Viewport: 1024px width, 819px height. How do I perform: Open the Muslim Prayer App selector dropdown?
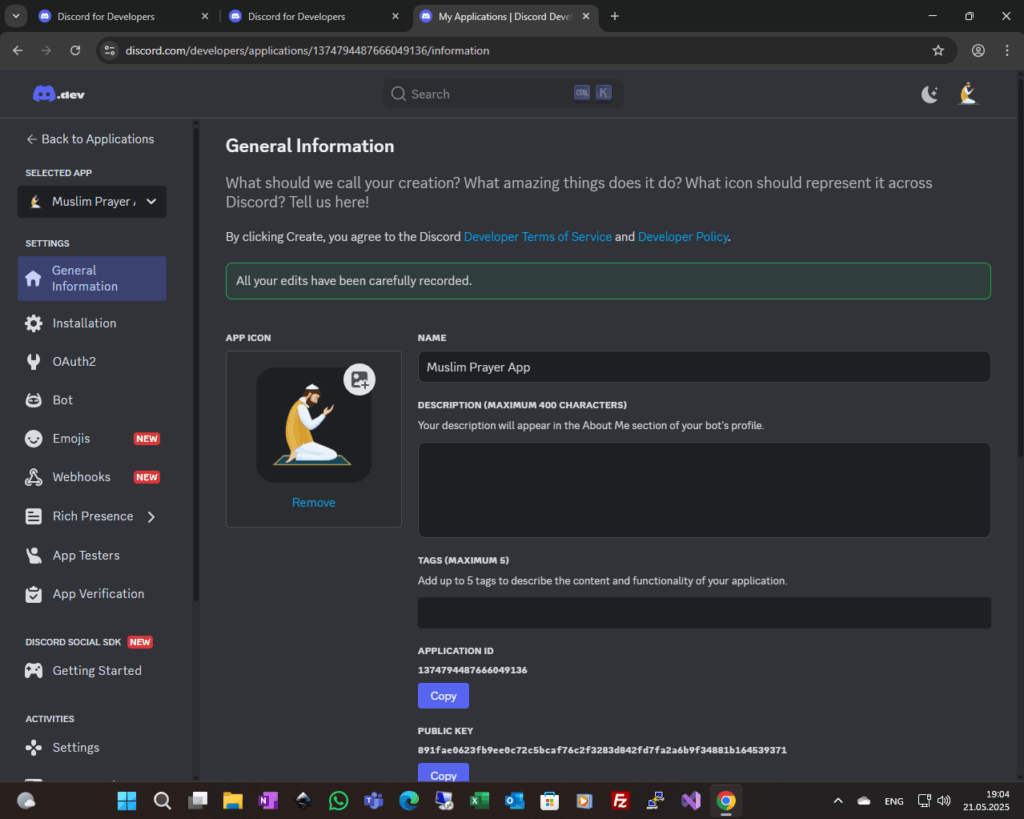(x=92, y=202)
